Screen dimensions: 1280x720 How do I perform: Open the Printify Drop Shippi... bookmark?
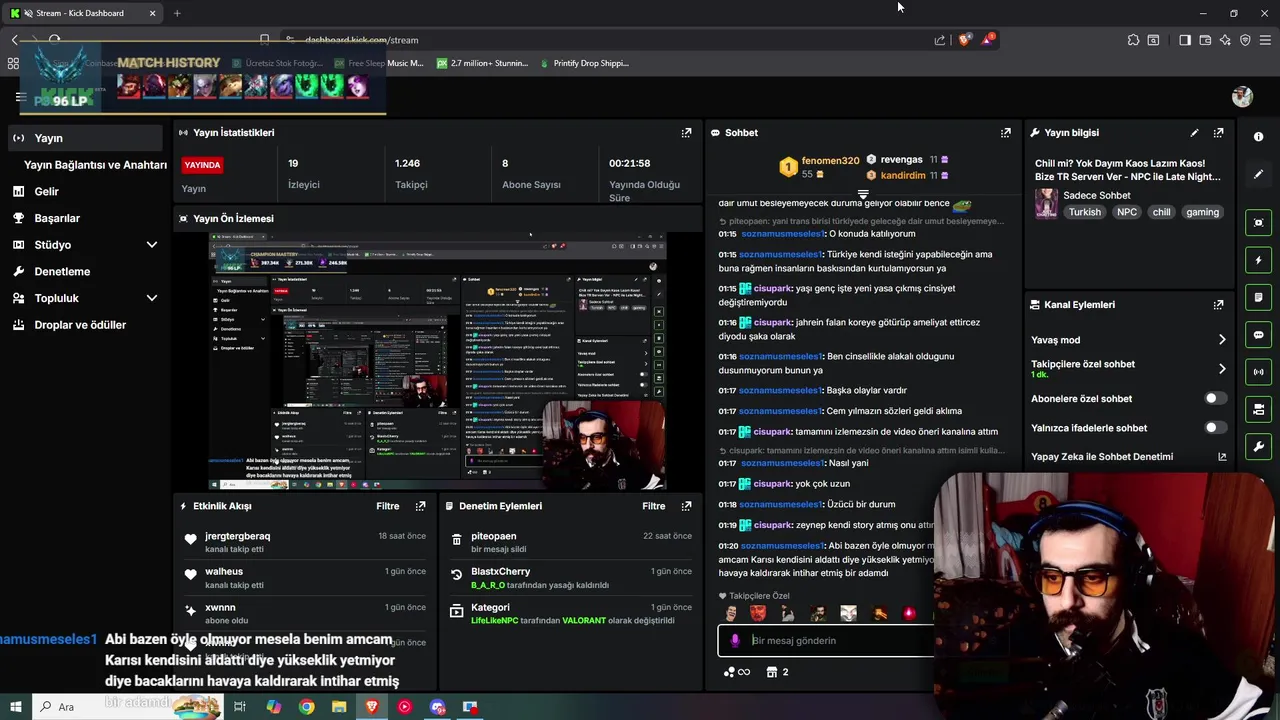584,63
